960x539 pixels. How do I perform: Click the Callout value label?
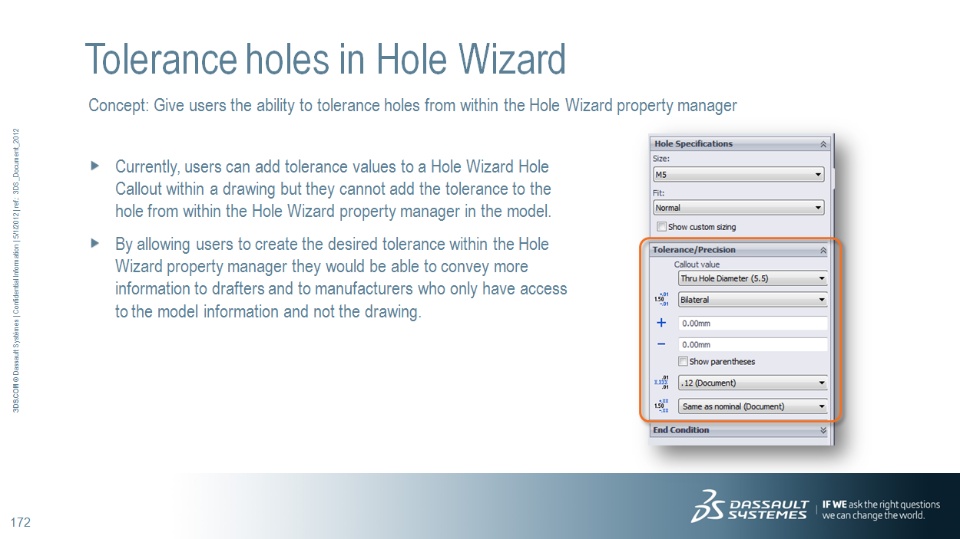tap(697, 265)
